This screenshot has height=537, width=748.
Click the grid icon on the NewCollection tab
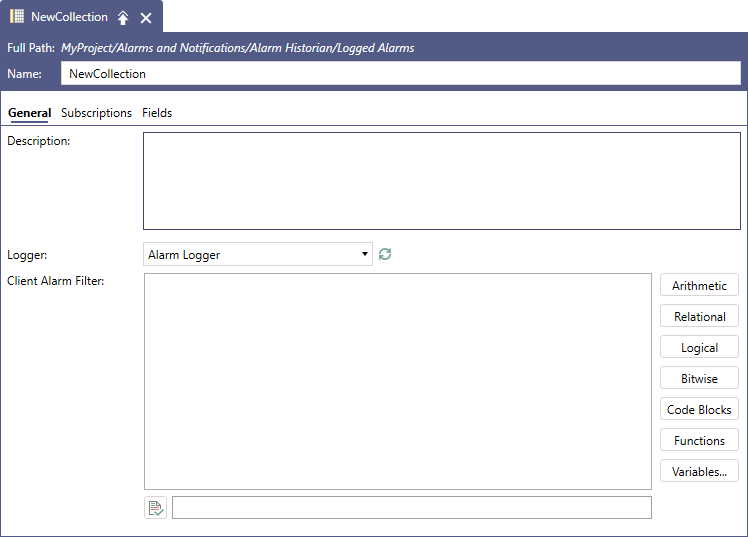click(x=17, y=16)
